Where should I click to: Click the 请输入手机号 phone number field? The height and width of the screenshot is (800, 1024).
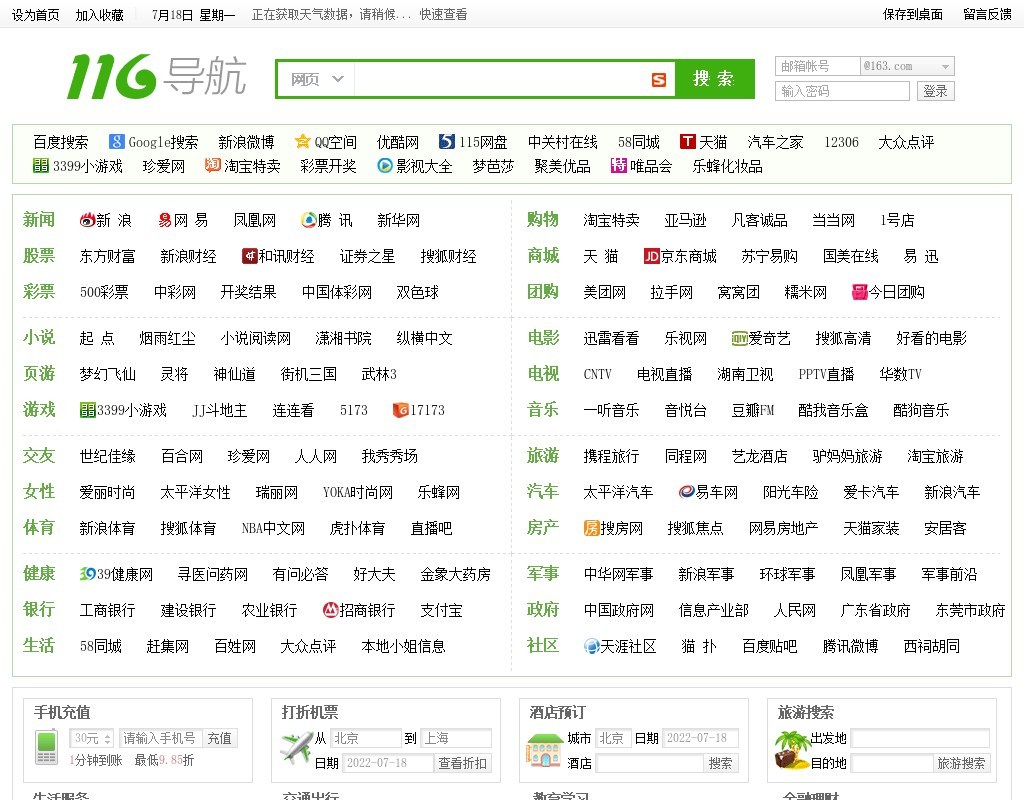click(x=161, y=739)
